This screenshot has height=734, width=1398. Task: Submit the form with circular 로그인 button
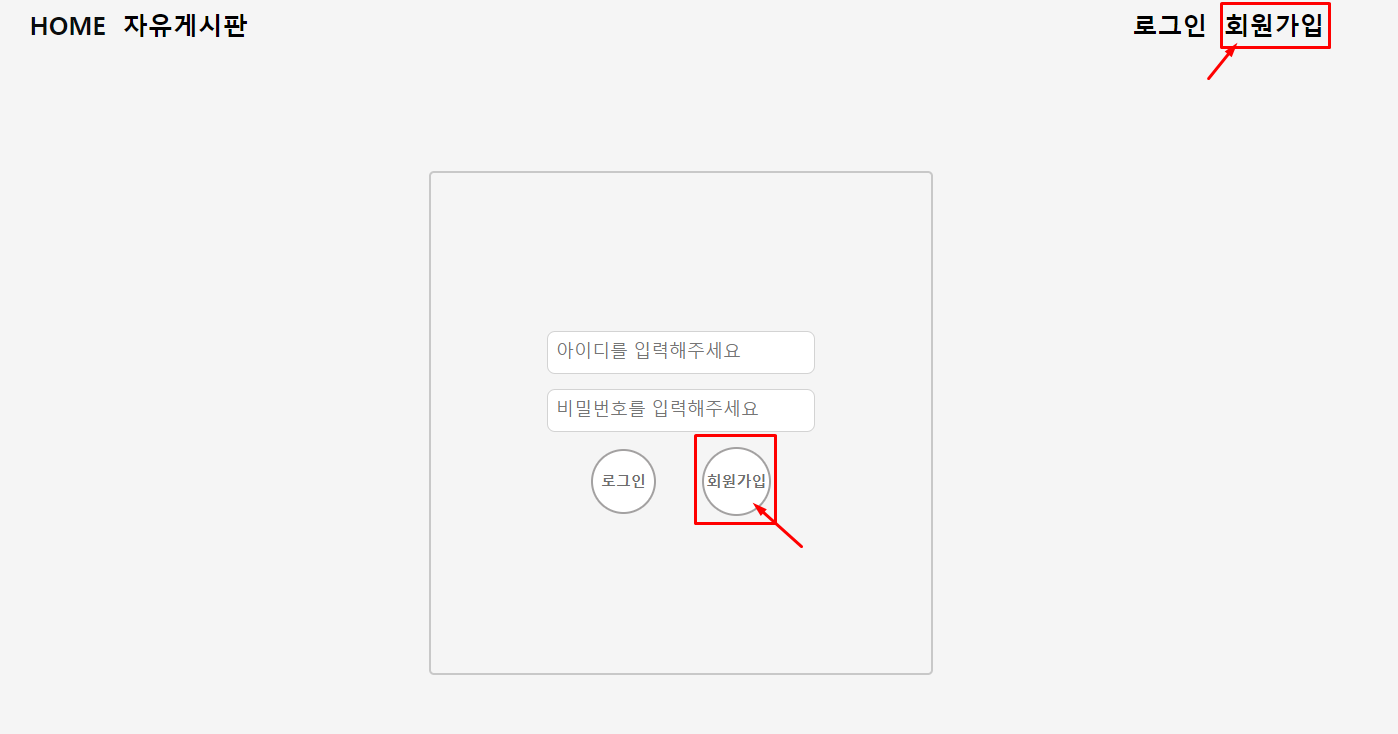[x=624, y=481]
